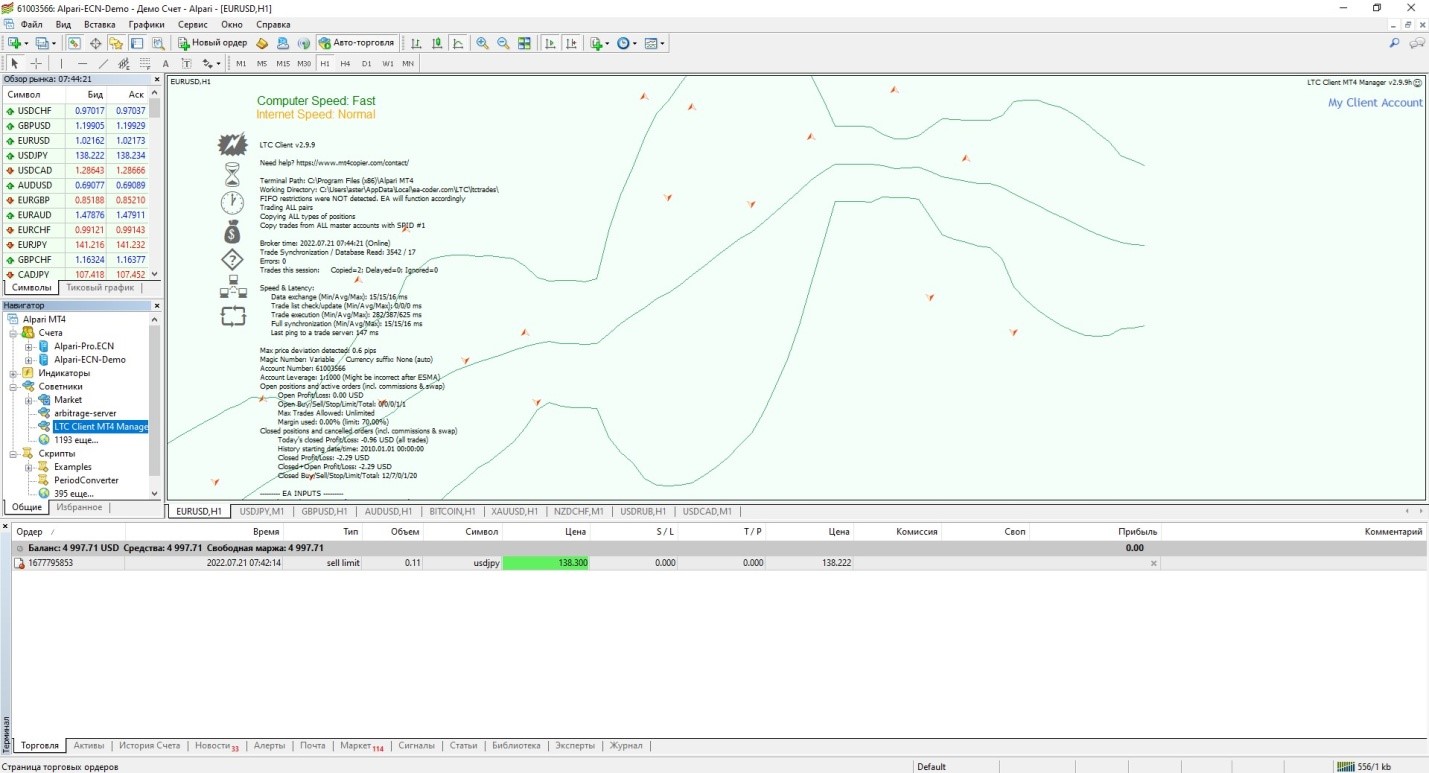Toggle the Market Watch panel icon

click(74, 43)
